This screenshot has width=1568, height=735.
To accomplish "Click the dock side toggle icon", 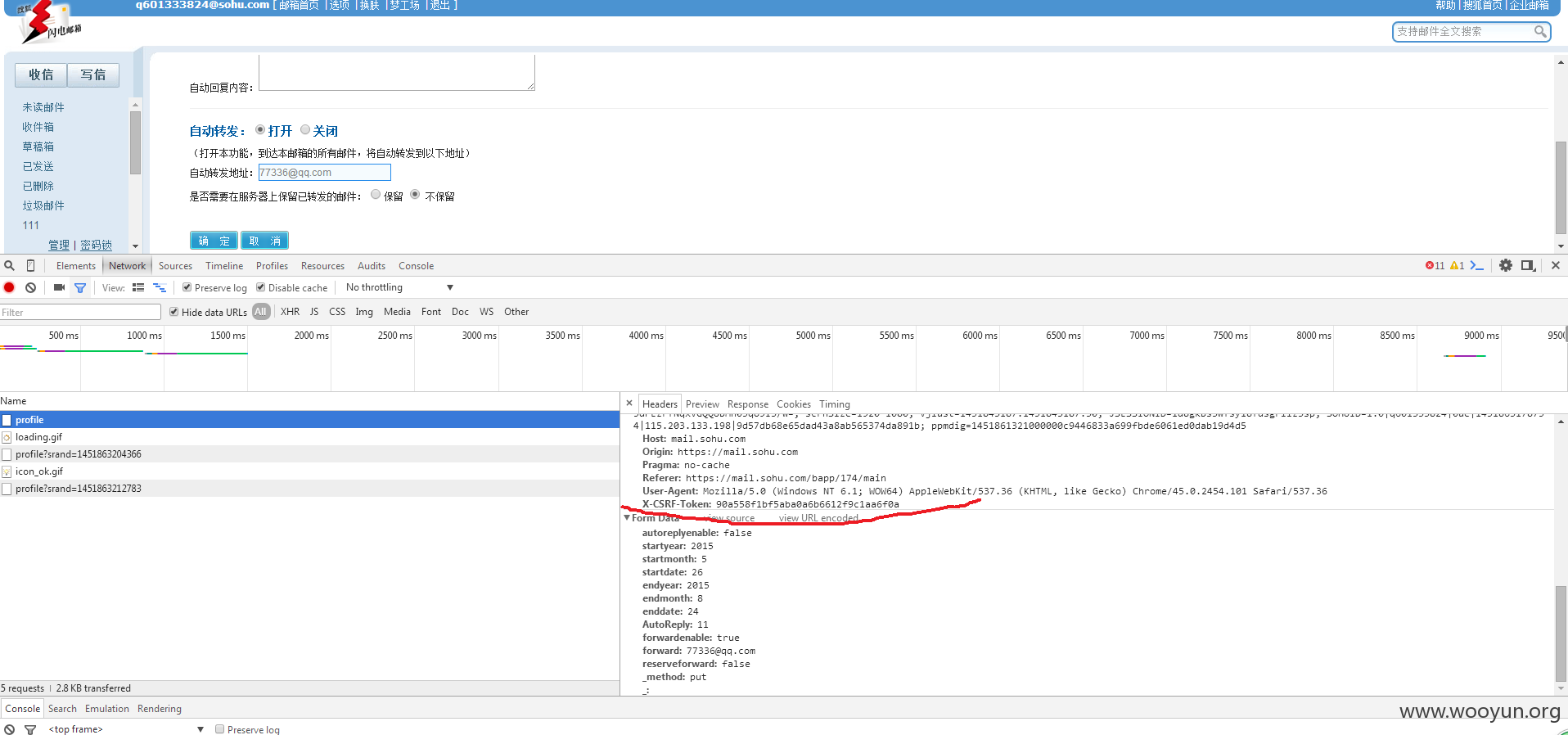I will tap(1528, 265).
